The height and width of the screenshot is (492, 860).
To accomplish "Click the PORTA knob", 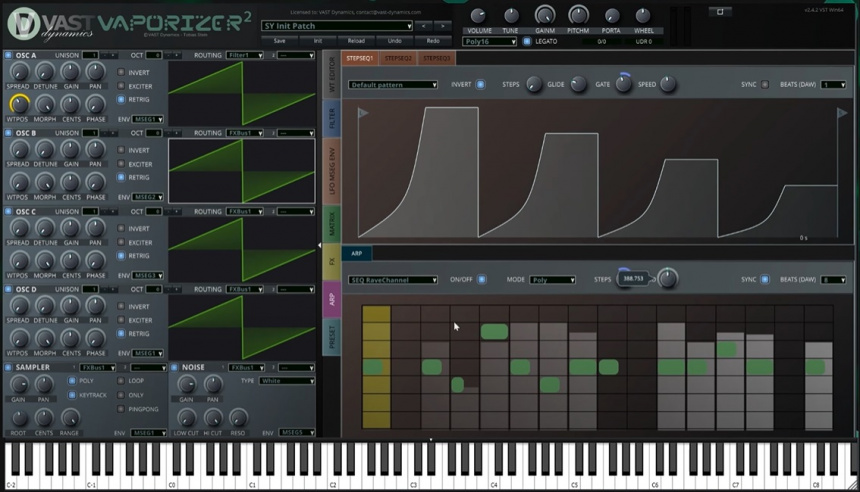I will tap(612, 15).
